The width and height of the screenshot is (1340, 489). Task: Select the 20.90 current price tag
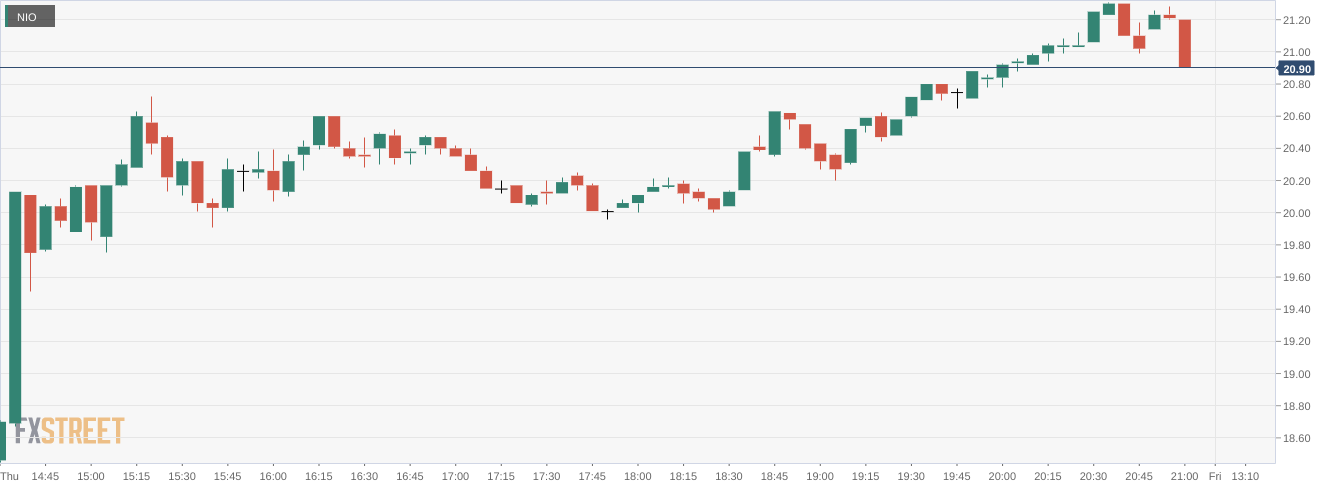coord(1296,69)
